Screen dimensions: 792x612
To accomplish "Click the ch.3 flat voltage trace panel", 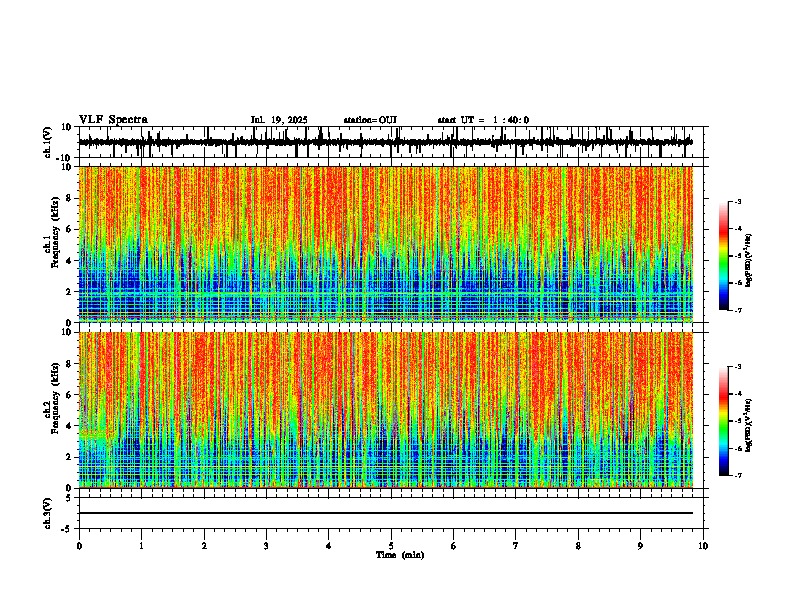I will pyautogui.click(x=391, y=513).
